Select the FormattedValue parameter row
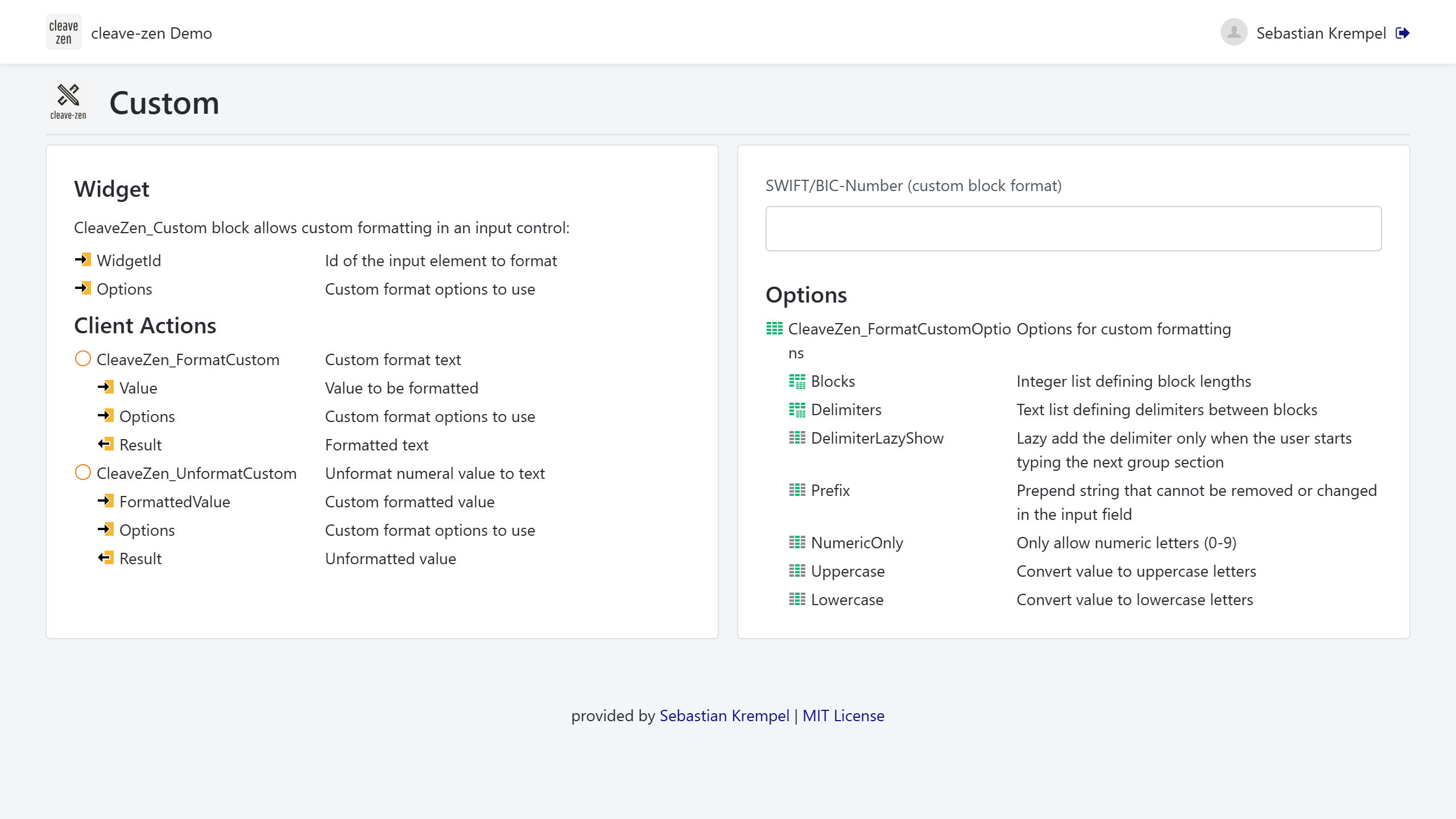Screen dimensions: 1456x819 click(x=175, y=502)
